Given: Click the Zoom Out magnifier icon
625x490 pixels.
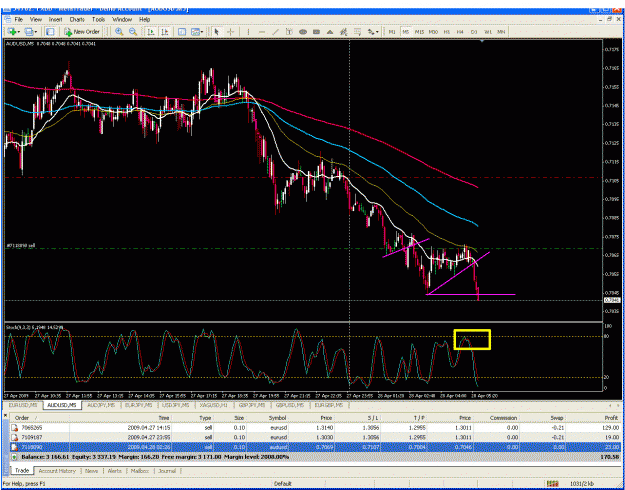Looking at the screenshot, I should pos(133,31).
